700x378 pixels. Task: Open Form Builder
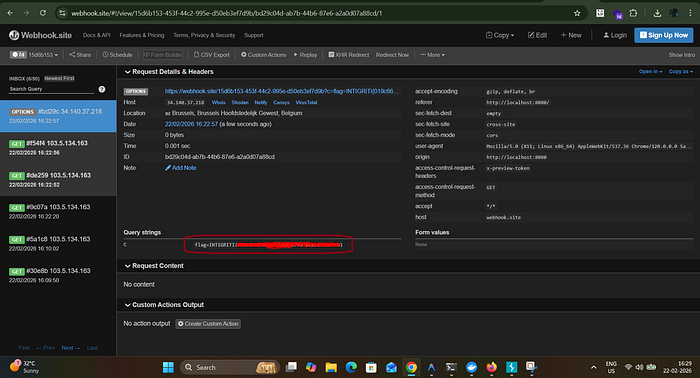(163, 55)
